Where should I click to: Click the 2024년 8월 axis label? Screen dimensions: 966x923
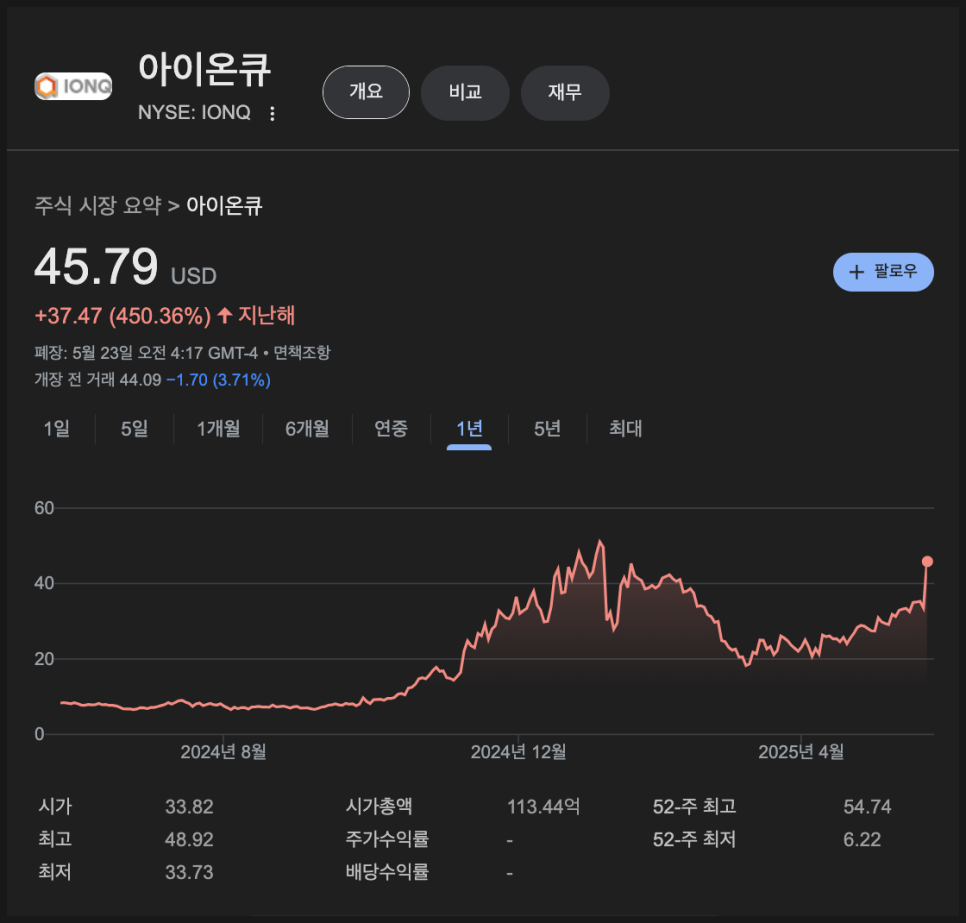223,752
